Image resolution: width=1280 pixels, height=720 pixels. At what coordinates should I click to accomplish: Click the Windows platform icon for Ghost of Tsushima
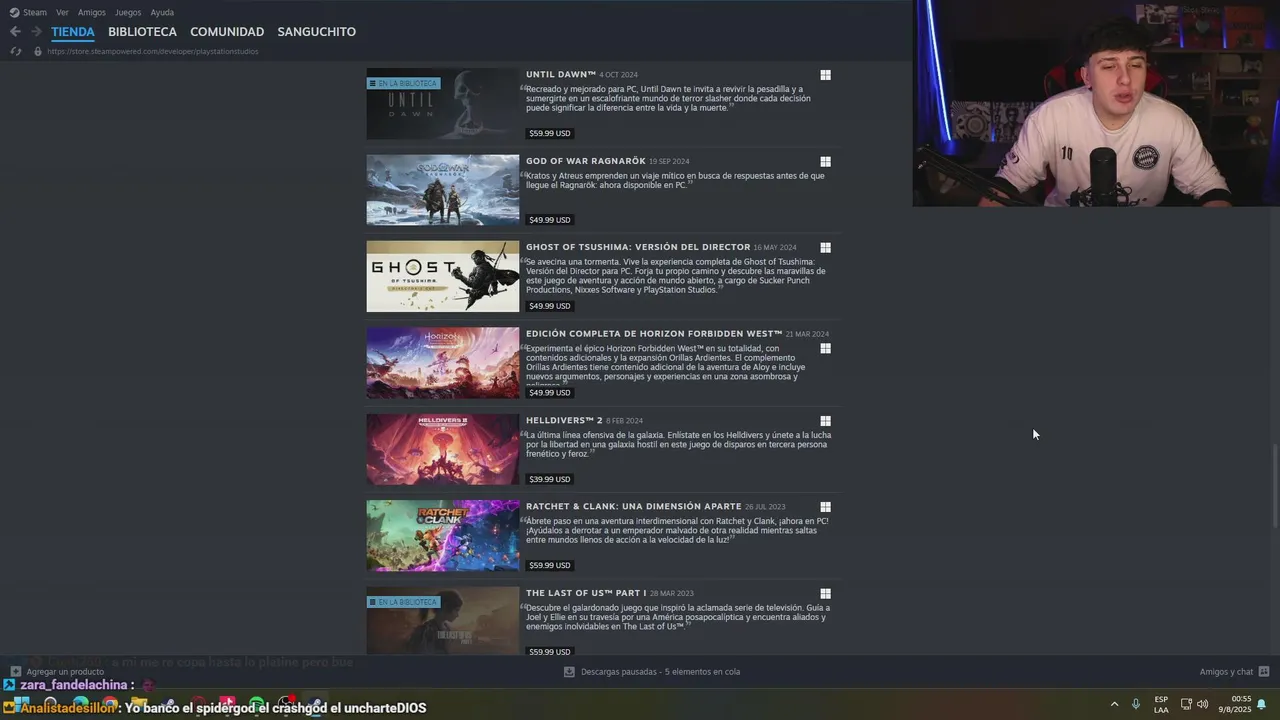tap(825, 247)
